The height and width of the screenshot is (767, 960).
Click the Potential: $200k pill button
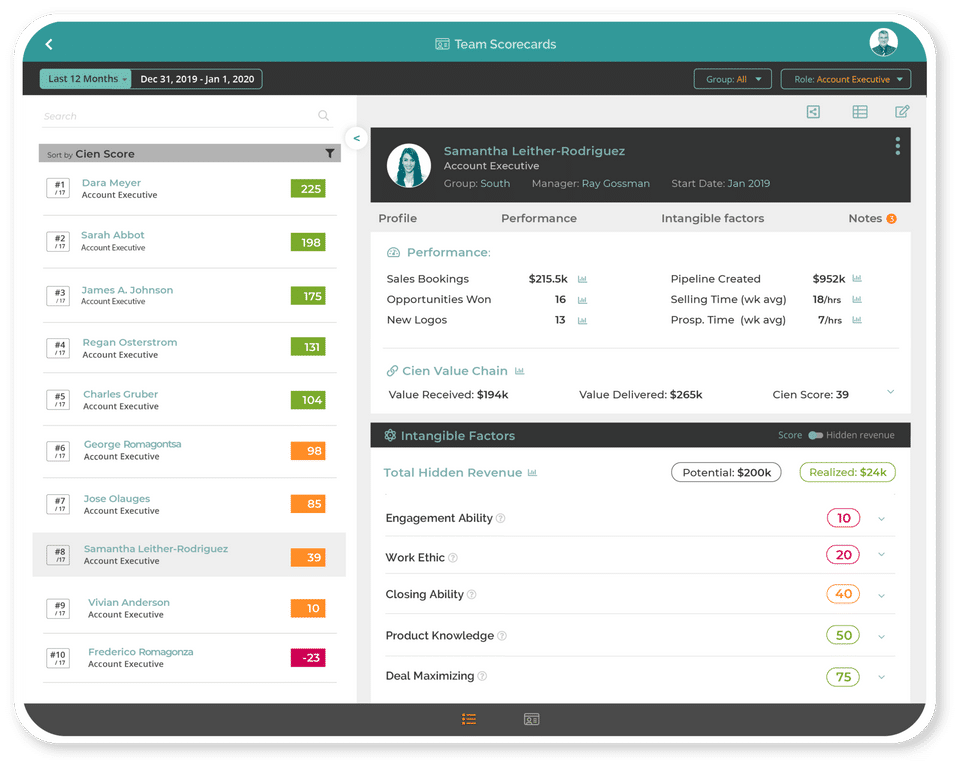[x=726, y=472]
